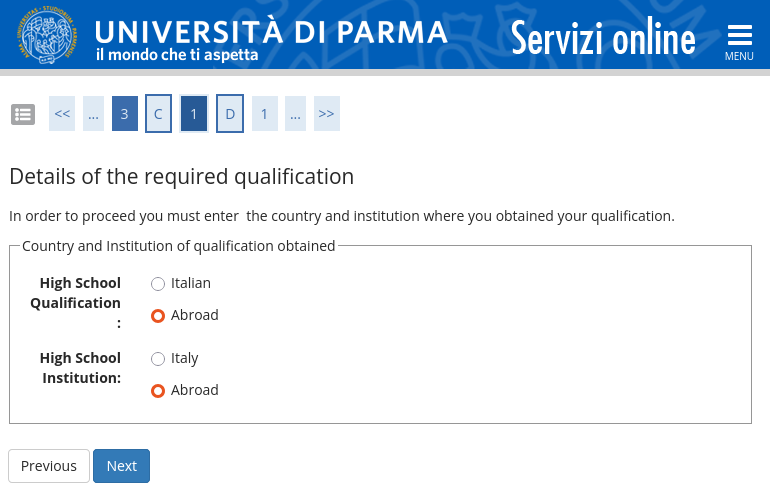Click the University of Parma seal logo
The width and height of the screenshot is (770, 490).
tap(47, 36)
